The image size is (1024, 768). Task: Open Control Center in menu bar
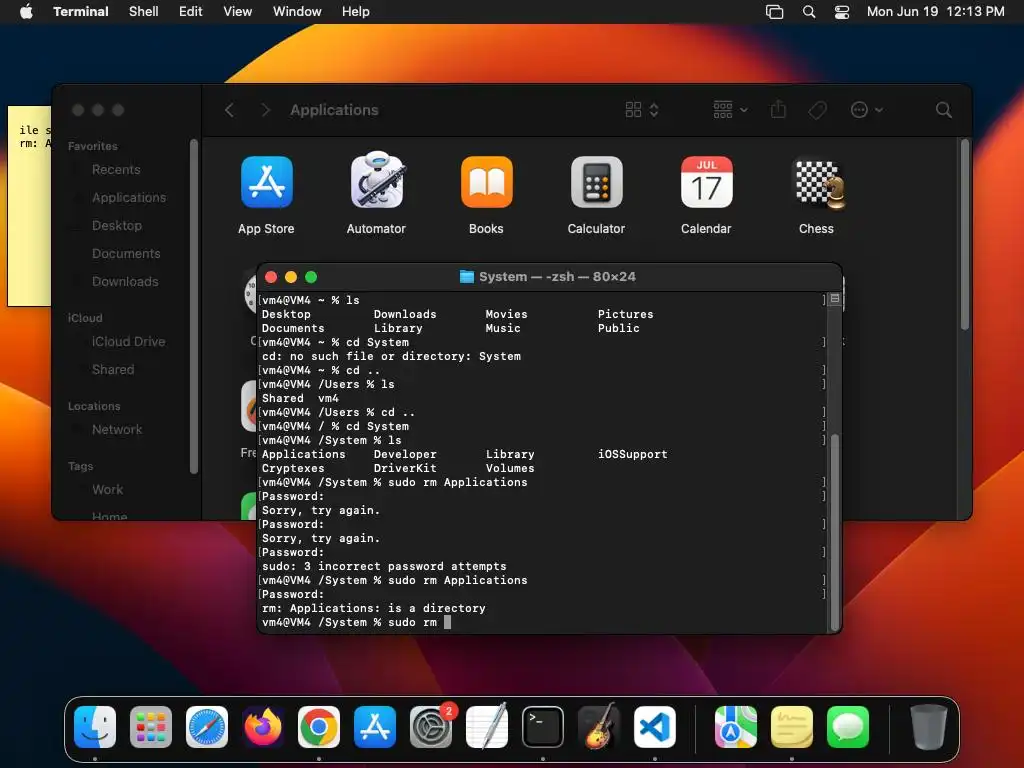[842, 12]
